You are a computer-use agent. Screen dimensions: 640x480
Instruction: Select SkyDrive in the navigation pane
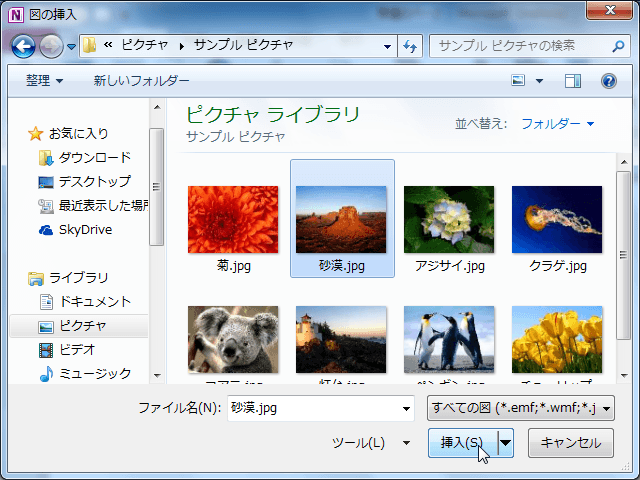click(85, 230)
